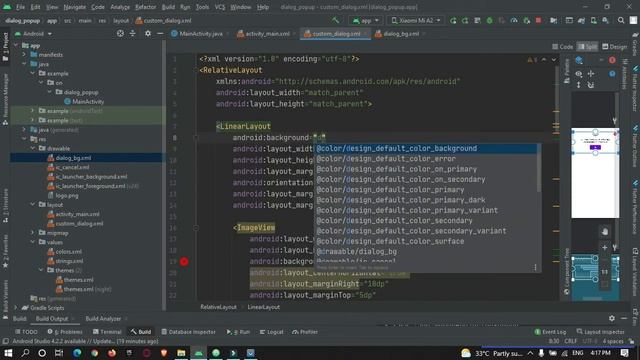Expand Gradle Scripts node

pos(16,308)
